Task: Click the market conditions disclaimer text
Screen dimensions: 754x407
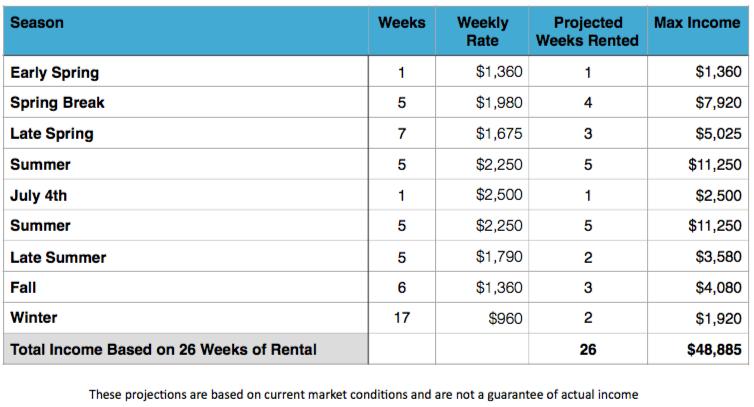Action: 364,394
